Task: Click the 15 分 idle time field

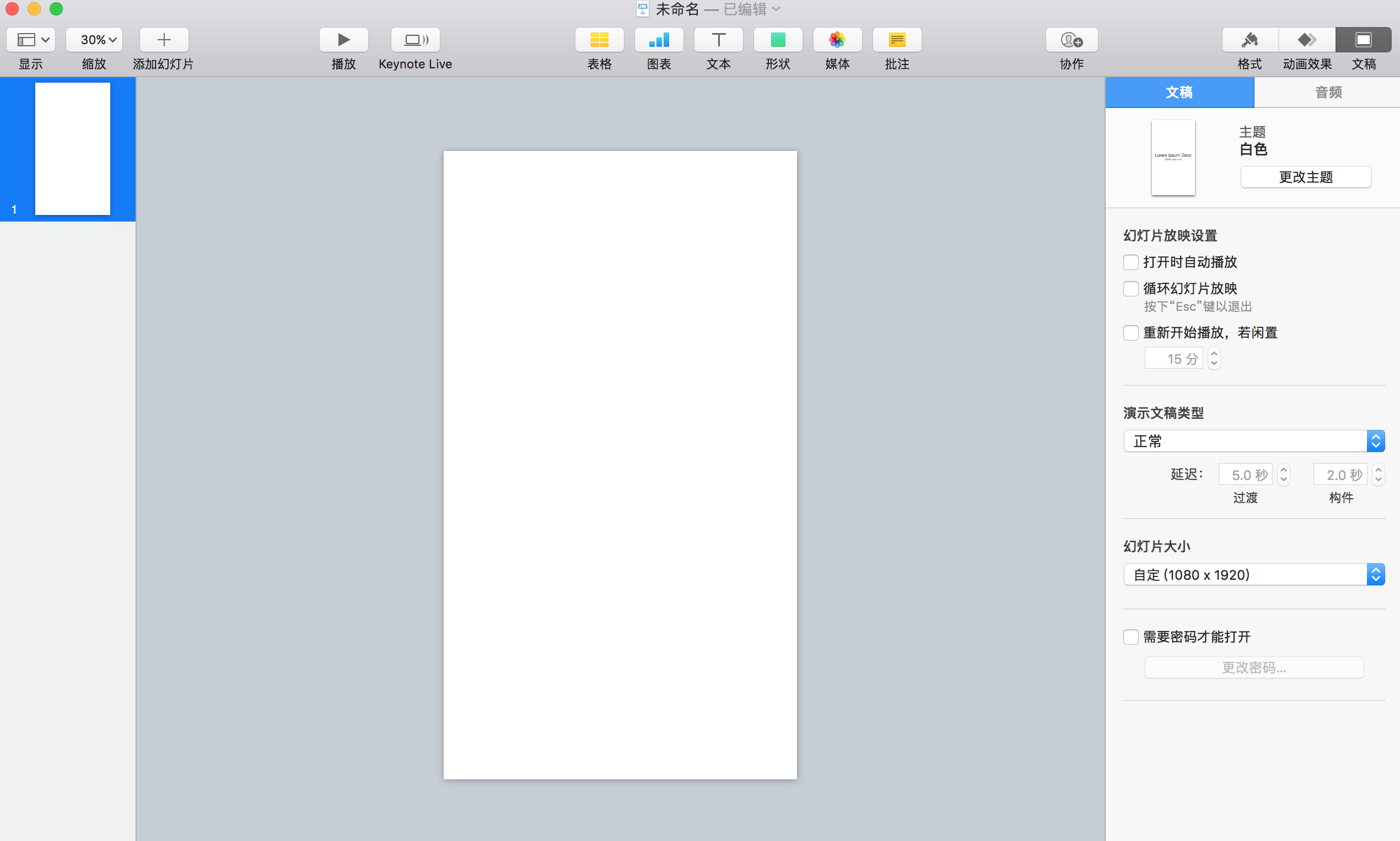Action: point(1173,359)
